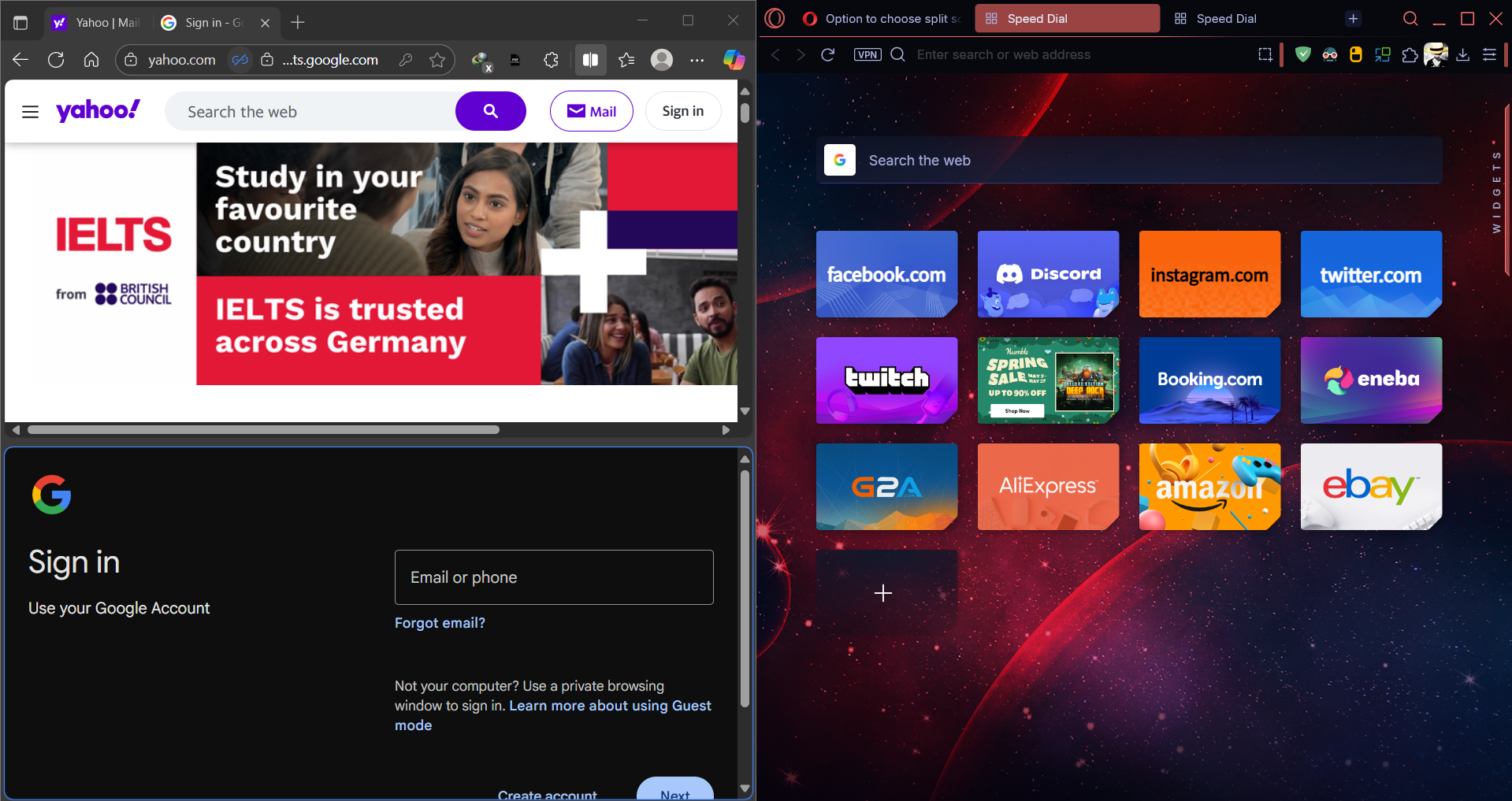Open the twitter.com speed dial tile
Screen dimensions: 1512x801
click(x=1372, y=274)
